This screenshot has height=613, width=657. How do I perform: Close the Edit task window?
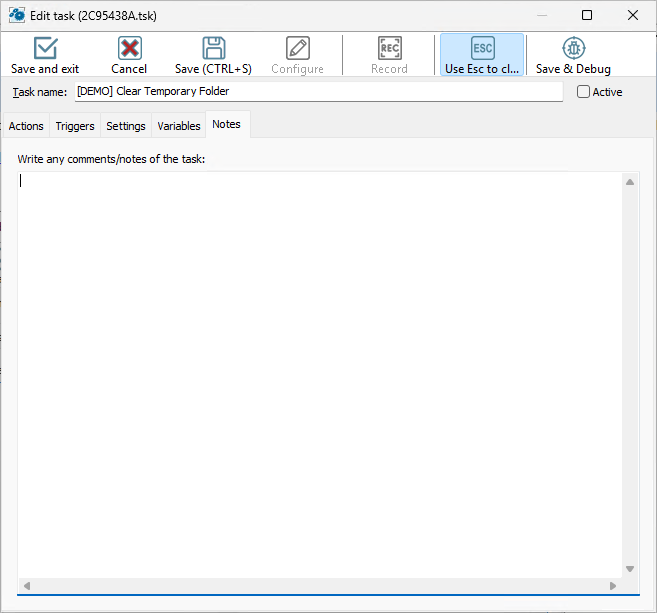click(633, 15)
